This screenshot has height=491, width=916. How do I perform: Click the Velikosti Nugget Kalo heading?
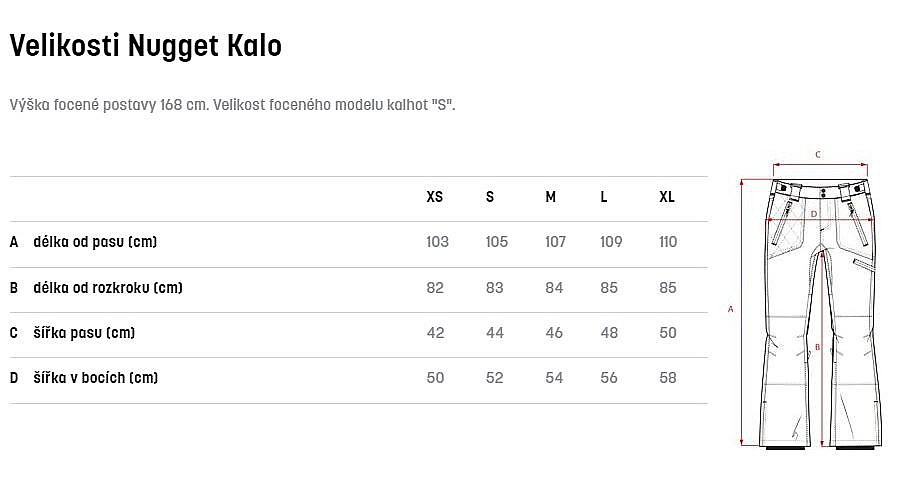pos(145,46)
